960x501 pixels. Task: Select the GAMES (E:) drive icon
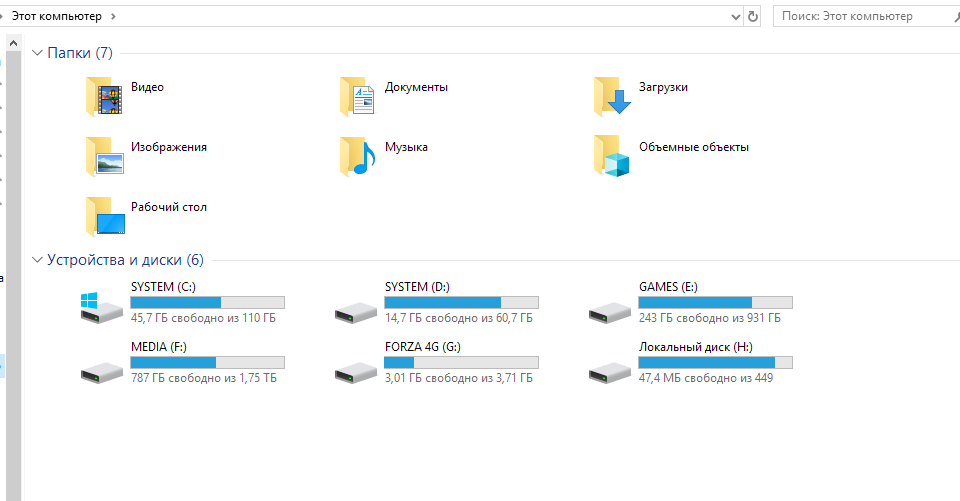pyautogui.click(x=610, y=309)
